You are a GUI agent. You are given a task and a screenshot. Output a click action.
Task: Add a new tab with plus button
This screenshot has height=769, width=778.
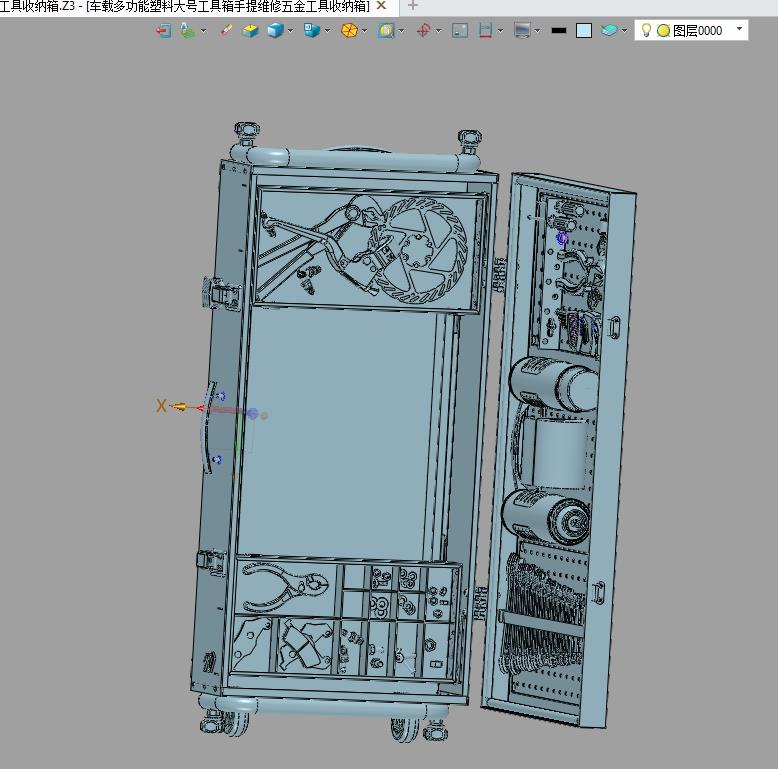click(x=412, y=5)
